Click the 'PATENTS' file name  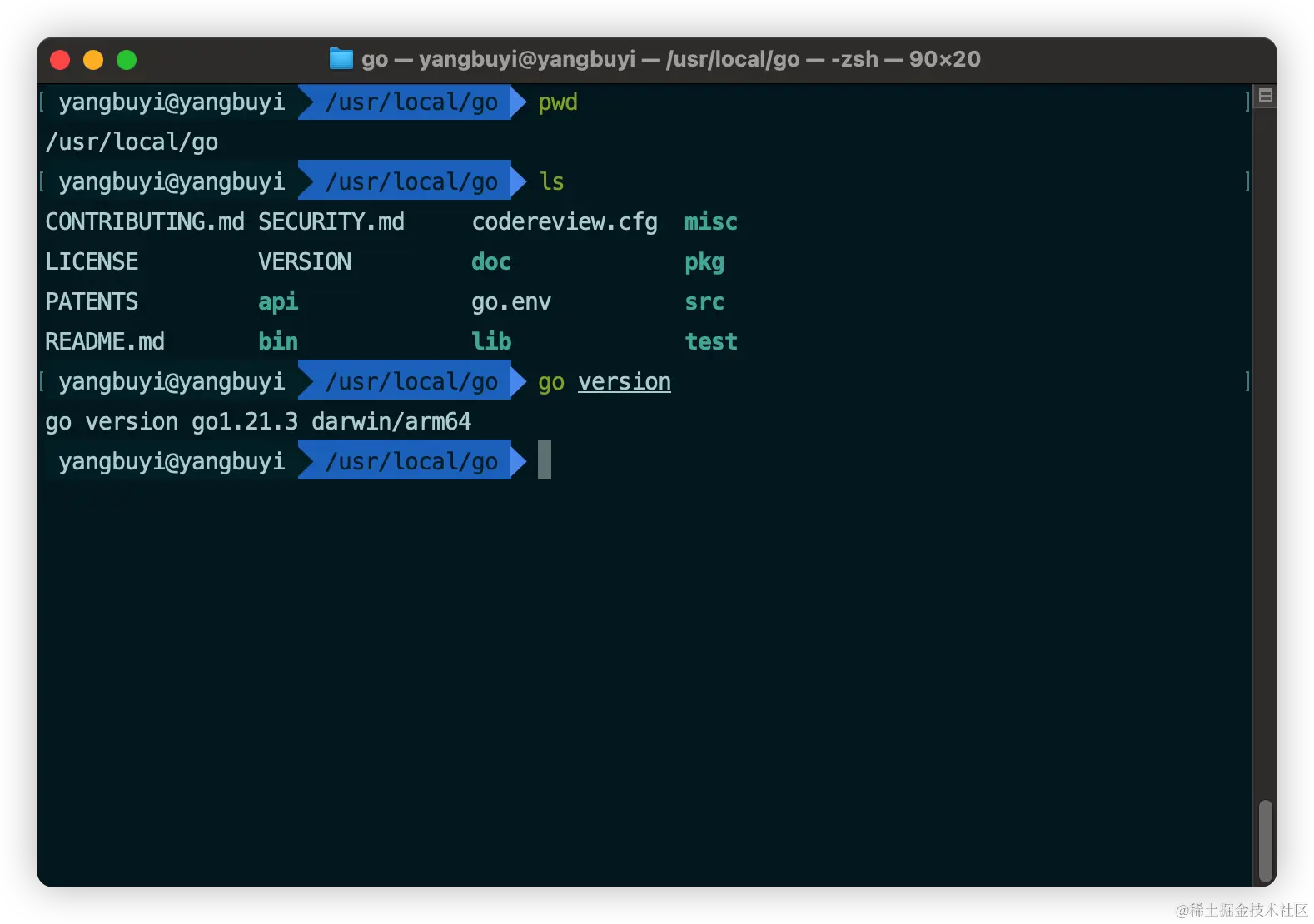[92, 302]
